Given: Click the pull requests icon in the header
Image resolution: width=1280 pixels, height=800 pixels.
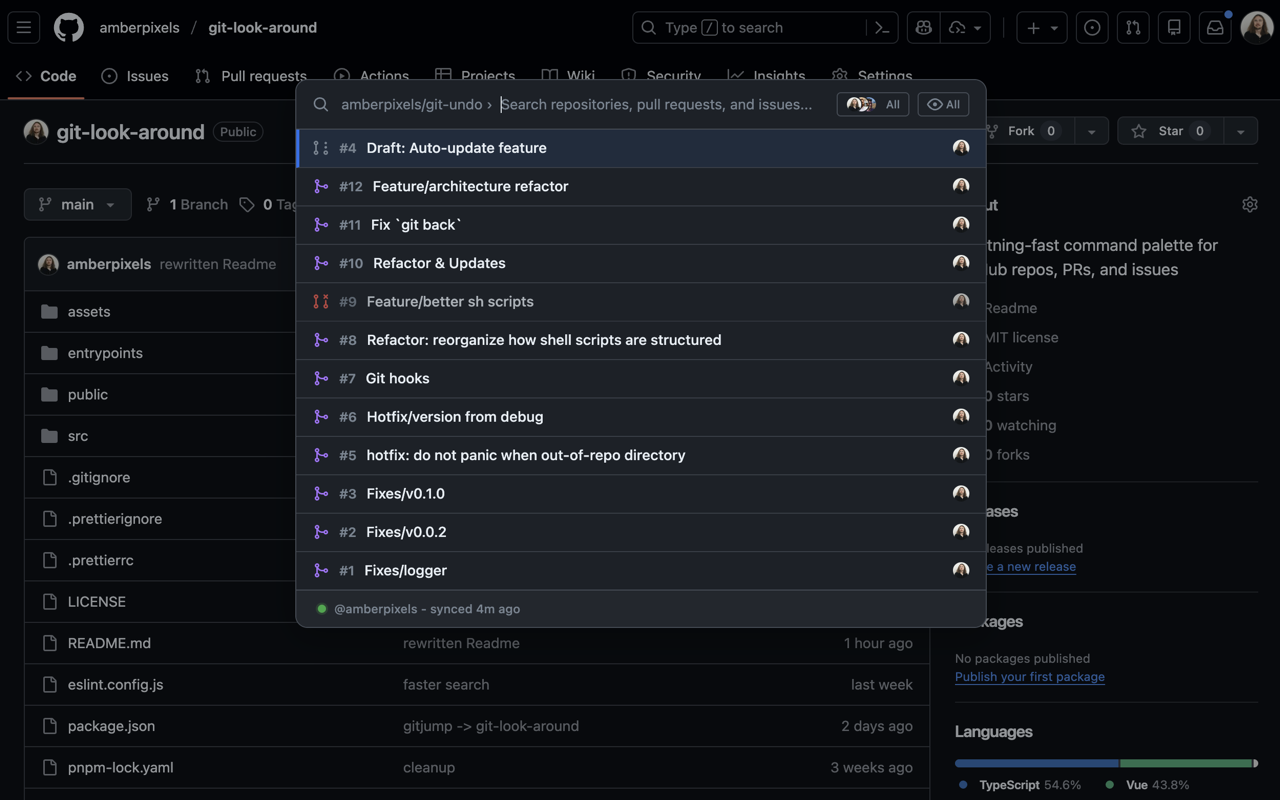Looking at the screenshot, I should coord(1132,27).
